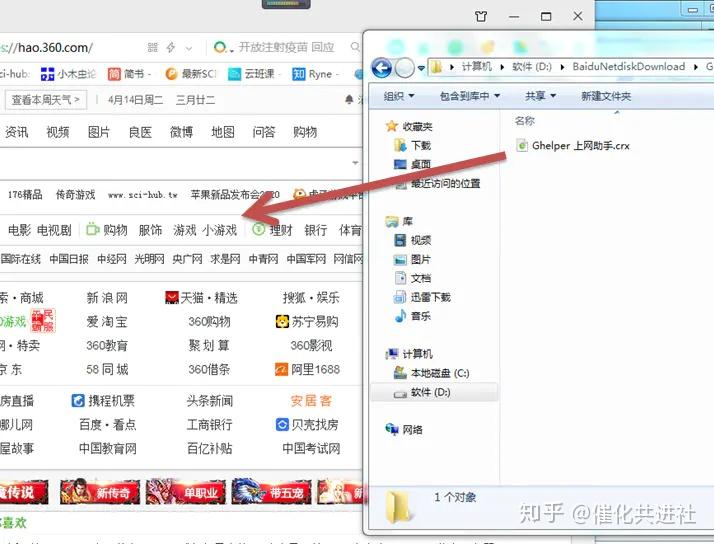Open the 图片 library
This screenshot has width=714, height=544.
(413, 259)
